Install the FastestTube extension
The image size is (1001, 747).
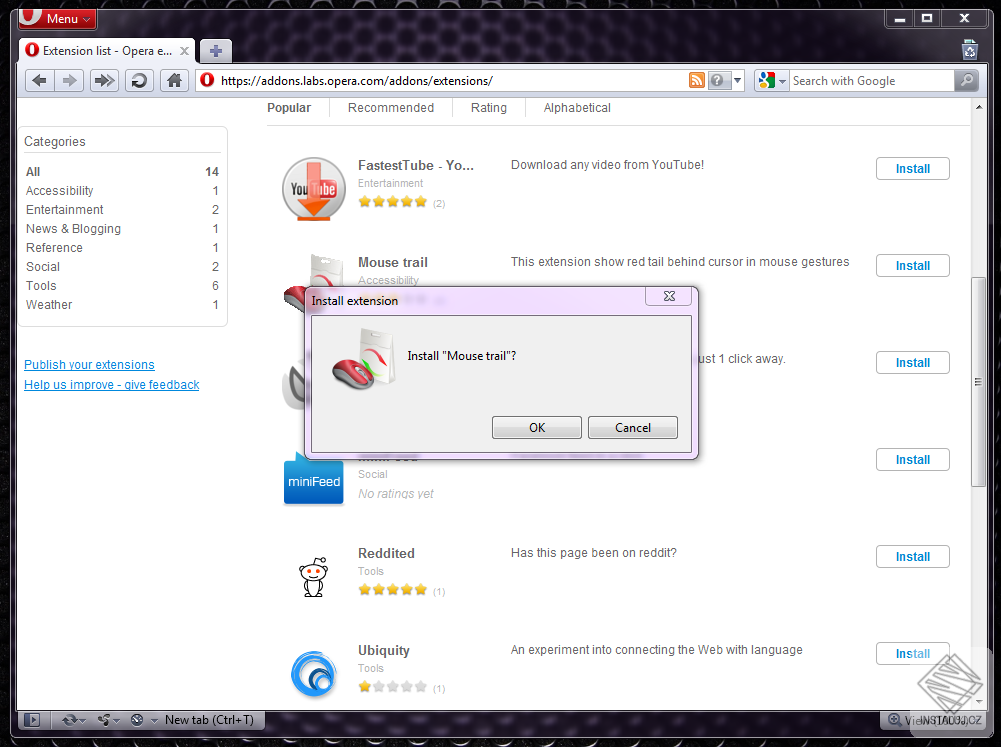coord(912,169)
